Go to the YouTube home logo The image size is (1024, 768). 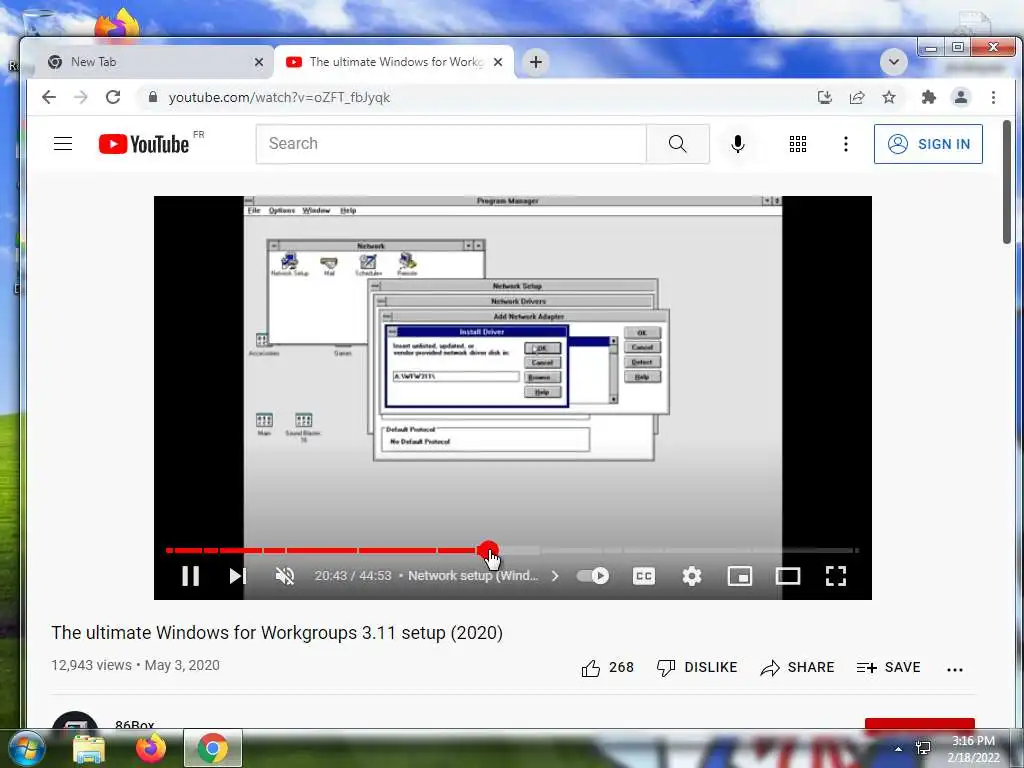(x=144, y=144)
